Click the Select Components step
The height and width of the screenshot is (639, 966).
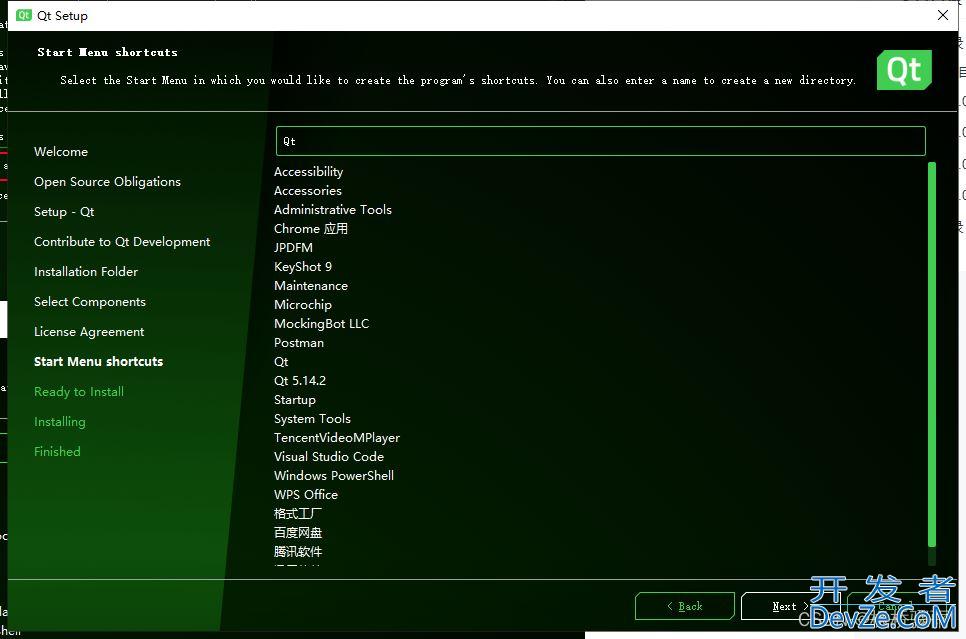click(90, 302)
